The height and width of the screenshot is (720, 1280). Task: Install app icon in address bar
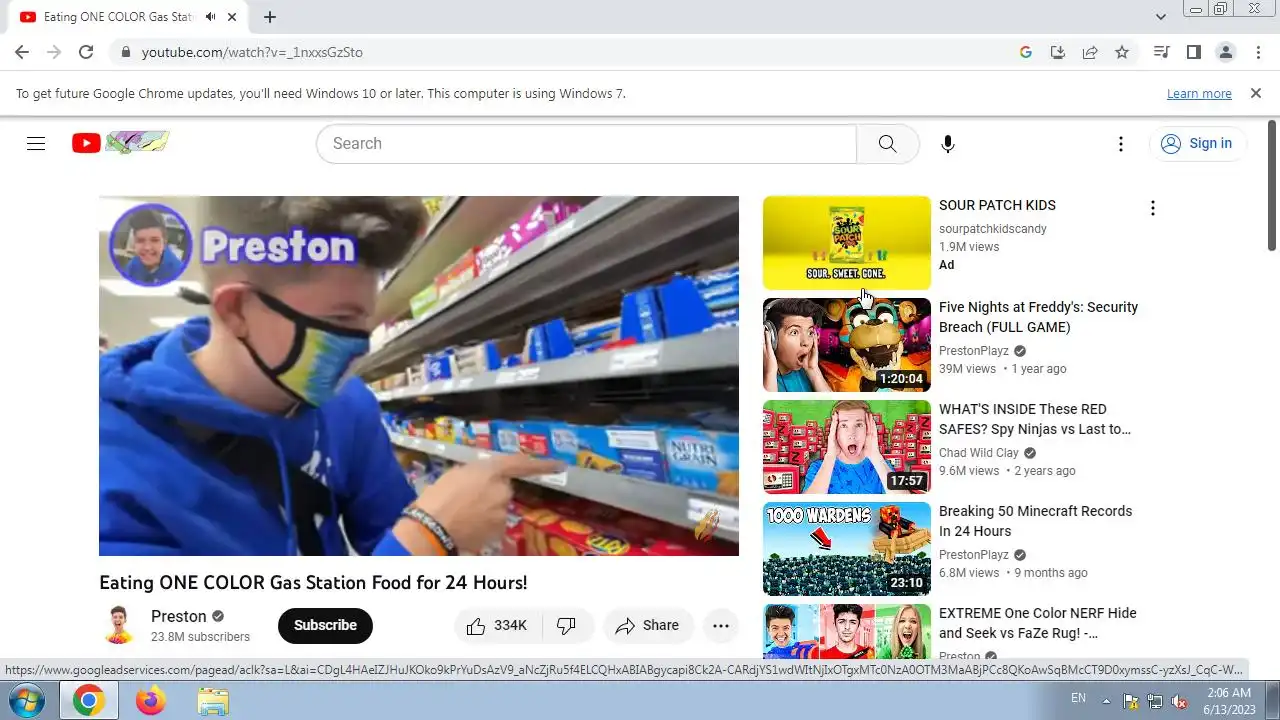tap(1058, 52)
